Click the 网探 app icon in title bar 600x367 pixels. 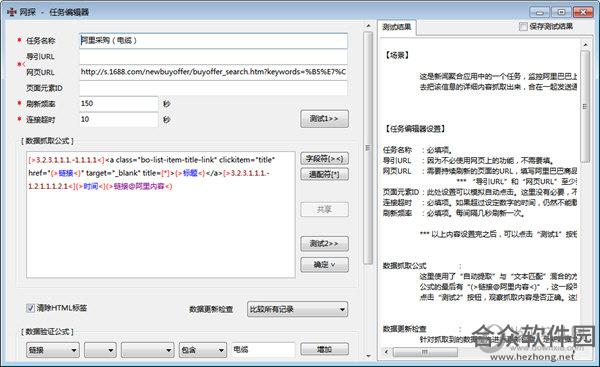click(11, 12)
